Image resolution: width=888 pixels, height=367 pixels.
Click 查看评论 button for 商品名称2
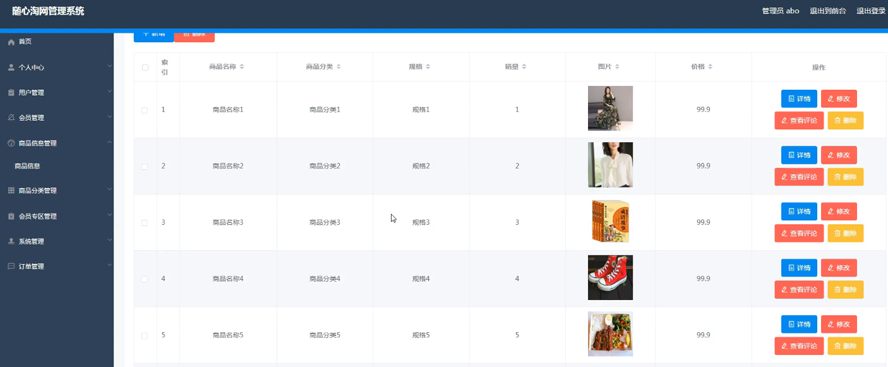(x=799, y=177)
